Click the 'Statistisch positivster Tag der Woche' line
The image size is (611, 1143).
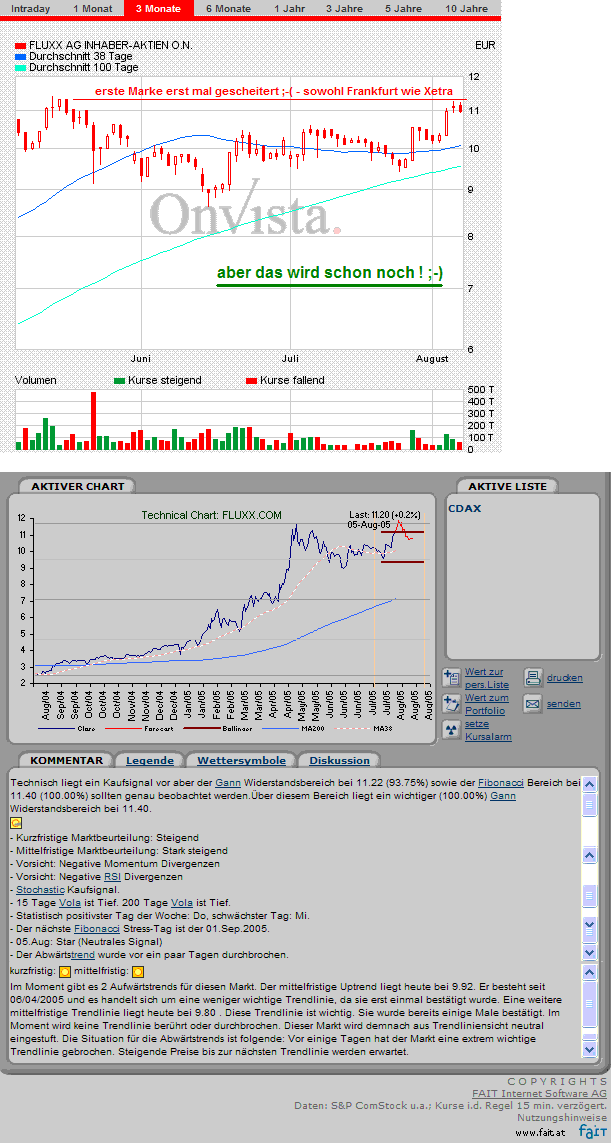point(160,916)
